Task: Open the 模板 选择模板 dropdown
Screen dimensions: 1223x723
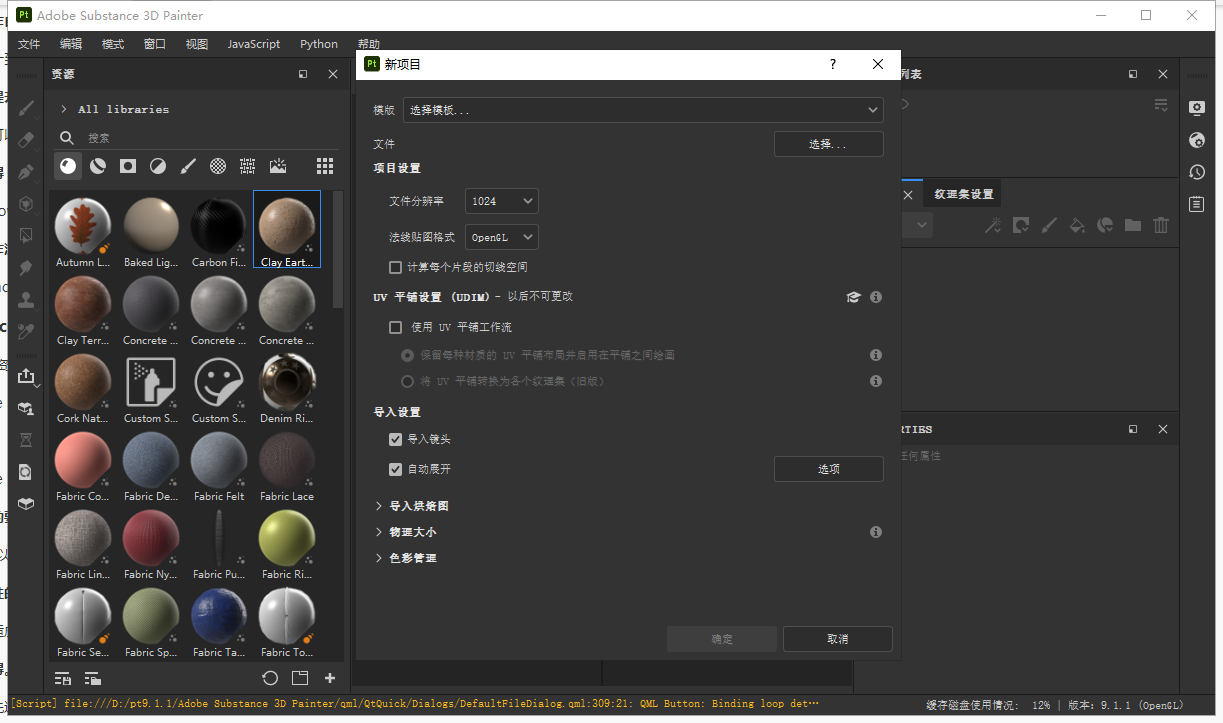Action: (643, 110)
